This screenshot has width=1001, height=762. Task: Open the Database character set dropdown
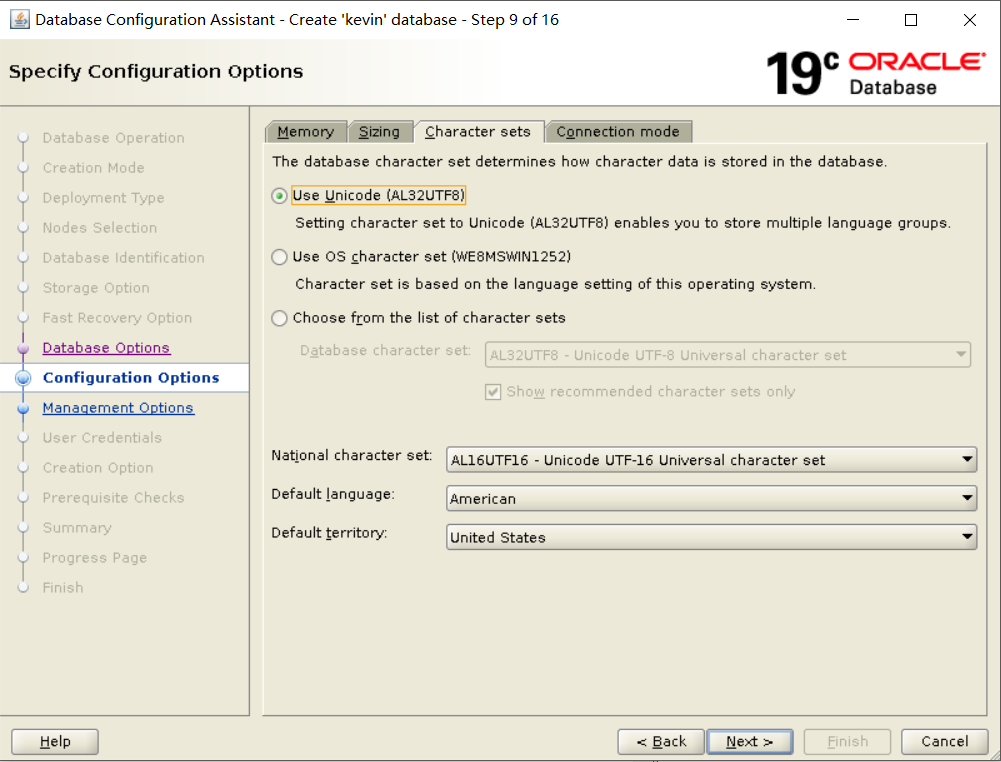(x=728, y=355)
